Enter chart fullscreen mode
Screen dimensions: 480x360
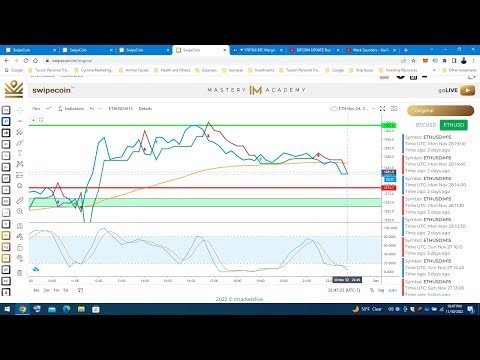383,109
